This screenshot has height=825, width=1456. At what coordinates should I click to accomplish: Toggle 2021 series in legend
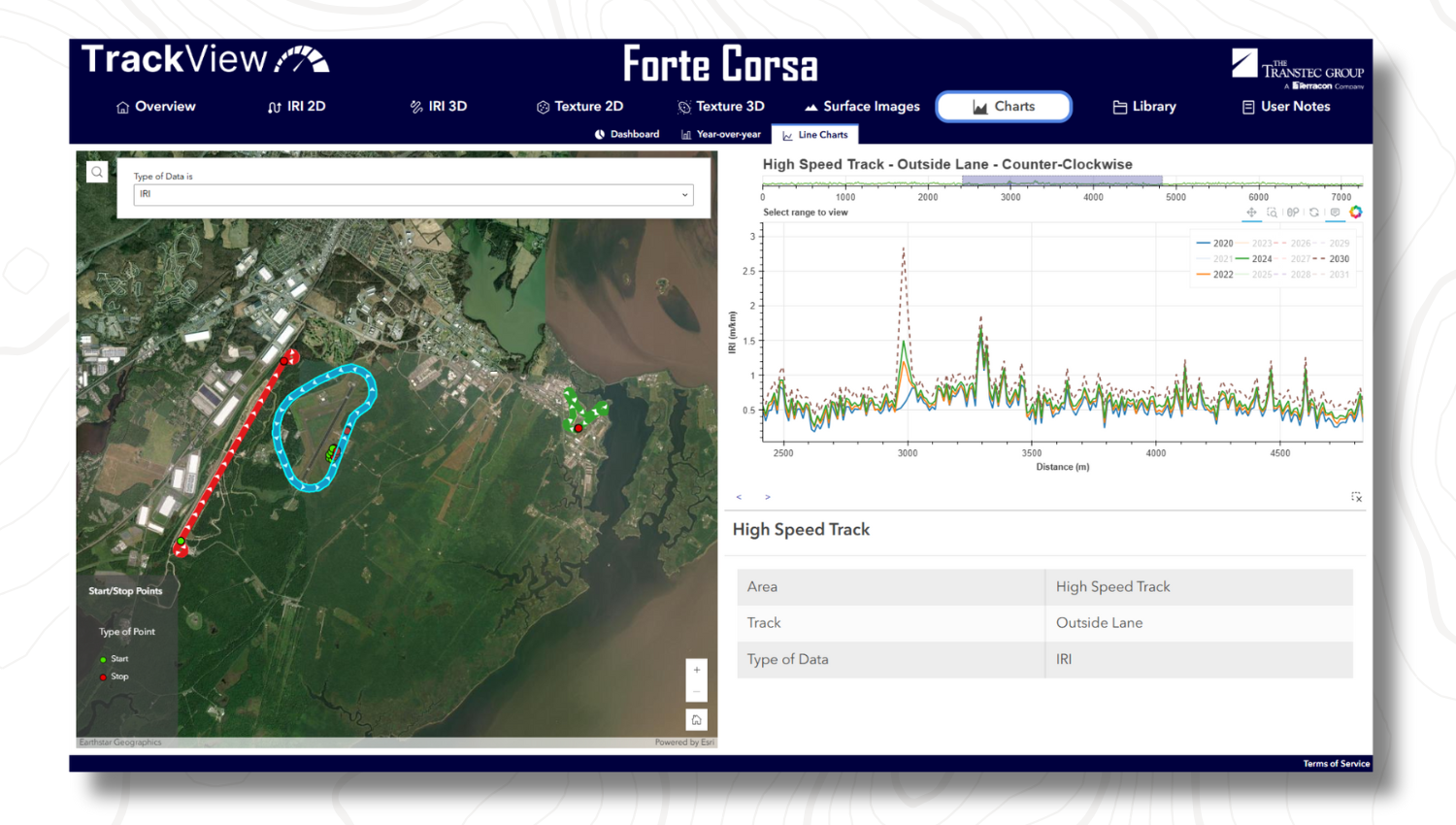1214,259
